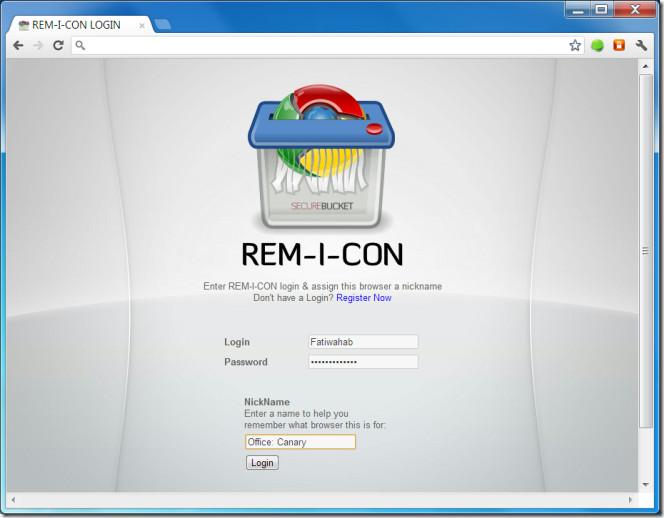Go back with the browser back arrow
The image size is (664, 518).
(18, 45)
